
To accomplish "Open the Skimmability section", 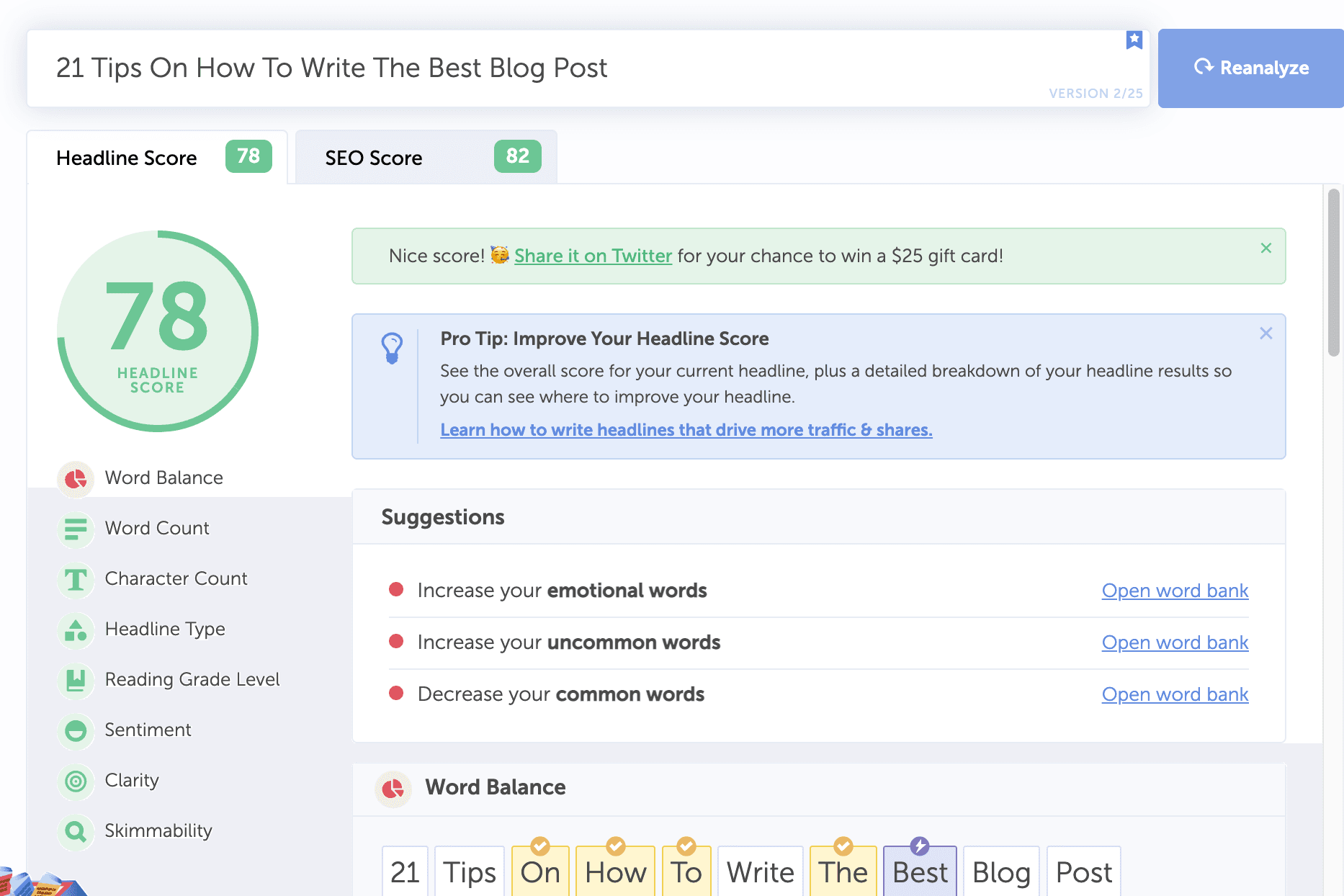I will pyautogui.click(x=75, y=831).
